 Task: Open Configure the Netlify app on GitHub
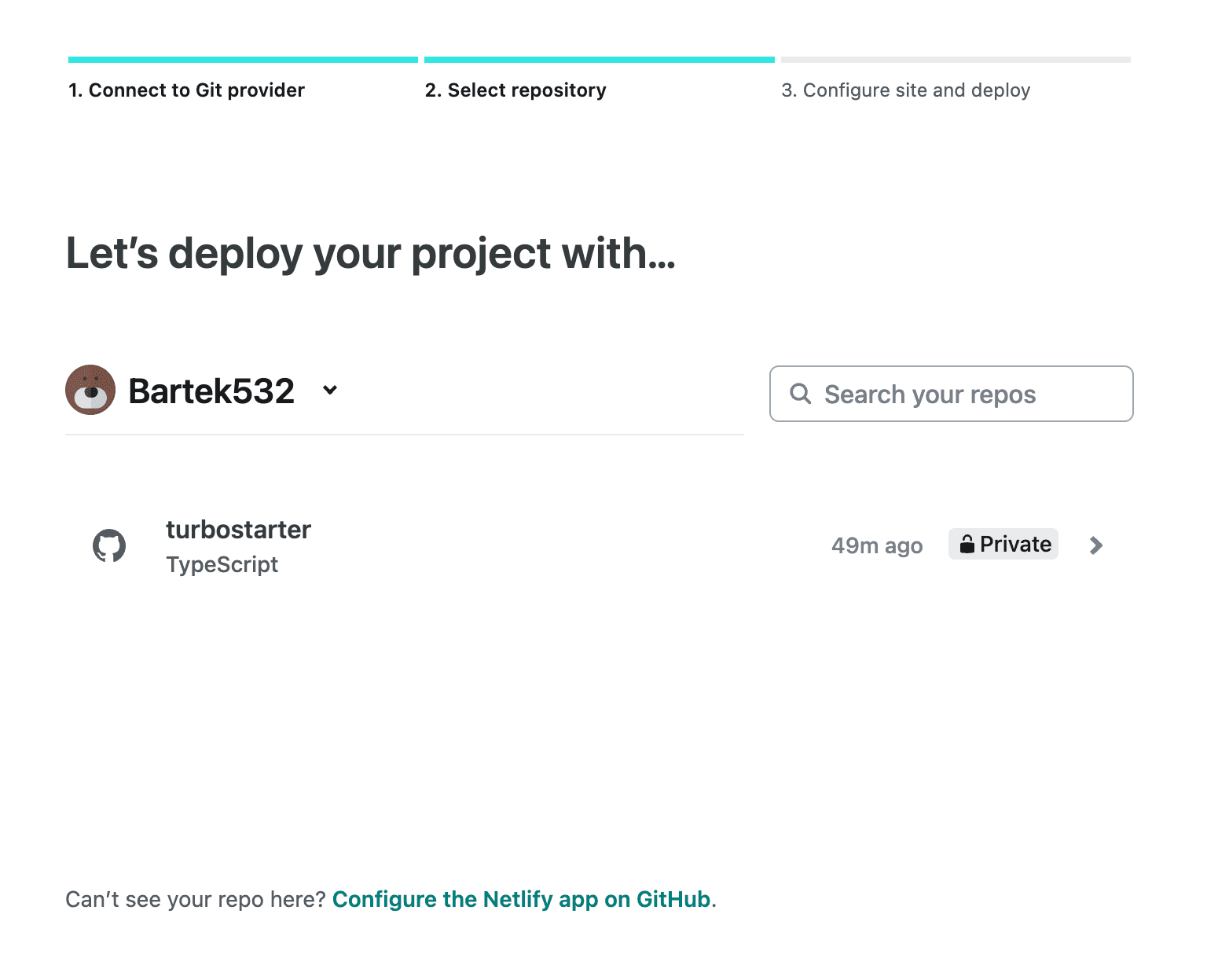pyautogui.click(x=522, y=899)
